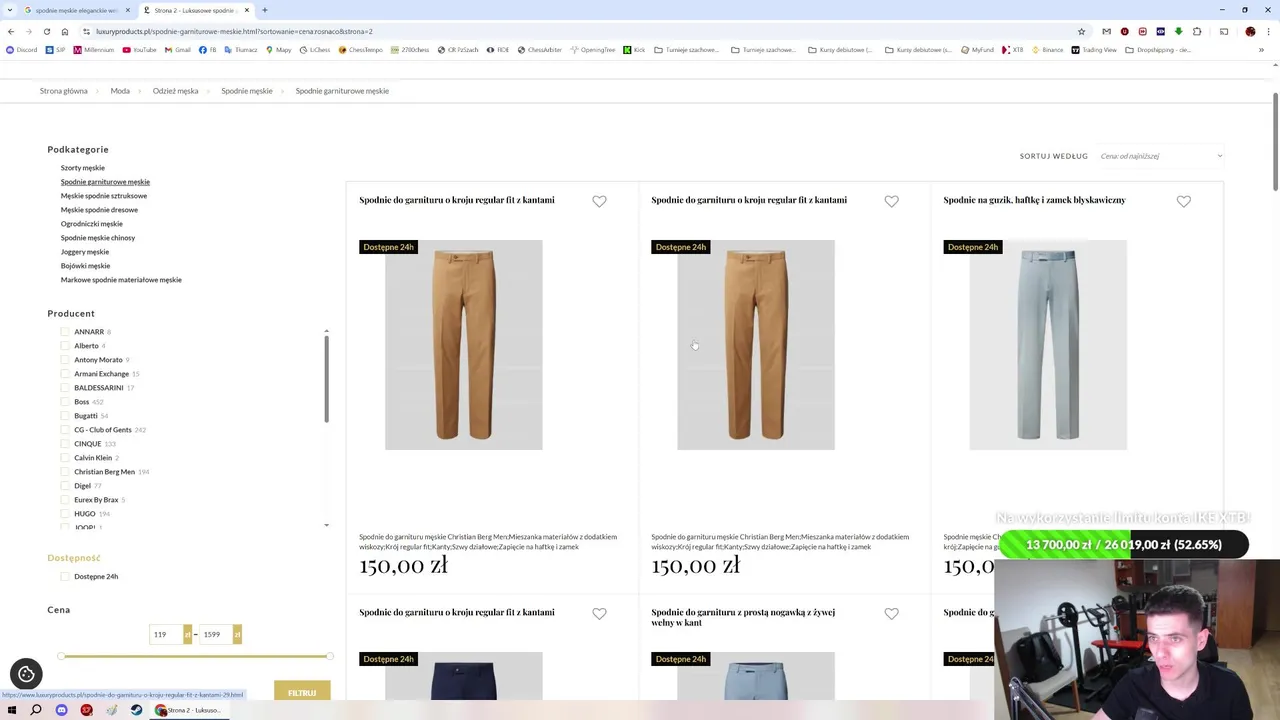Show more bookmarks overflow chevron

[x=1261, y=50]
